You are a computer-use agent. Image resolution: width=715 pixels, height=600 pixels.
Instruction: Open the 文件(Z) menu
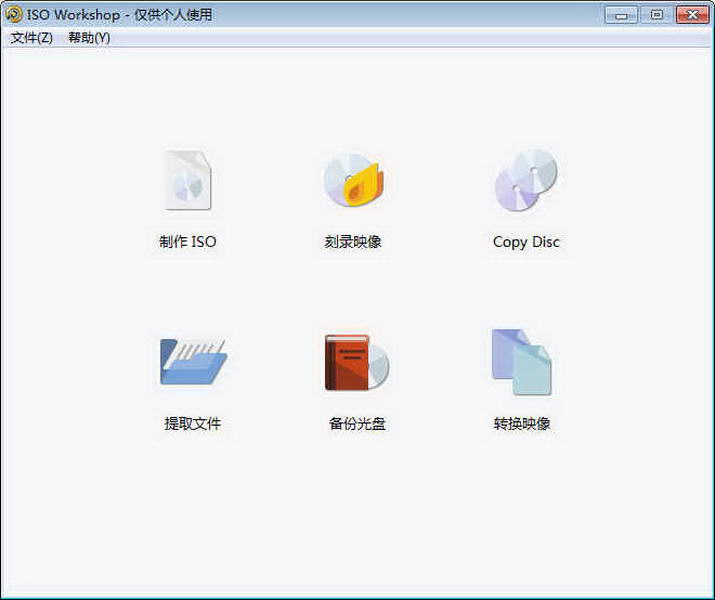tap(31, 38)
